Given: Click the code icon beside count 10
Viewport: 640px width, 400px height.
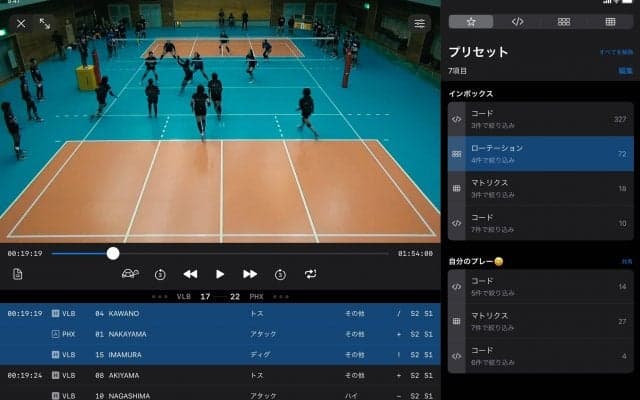Looking at the screenshot, I should (x=456, y=223).
